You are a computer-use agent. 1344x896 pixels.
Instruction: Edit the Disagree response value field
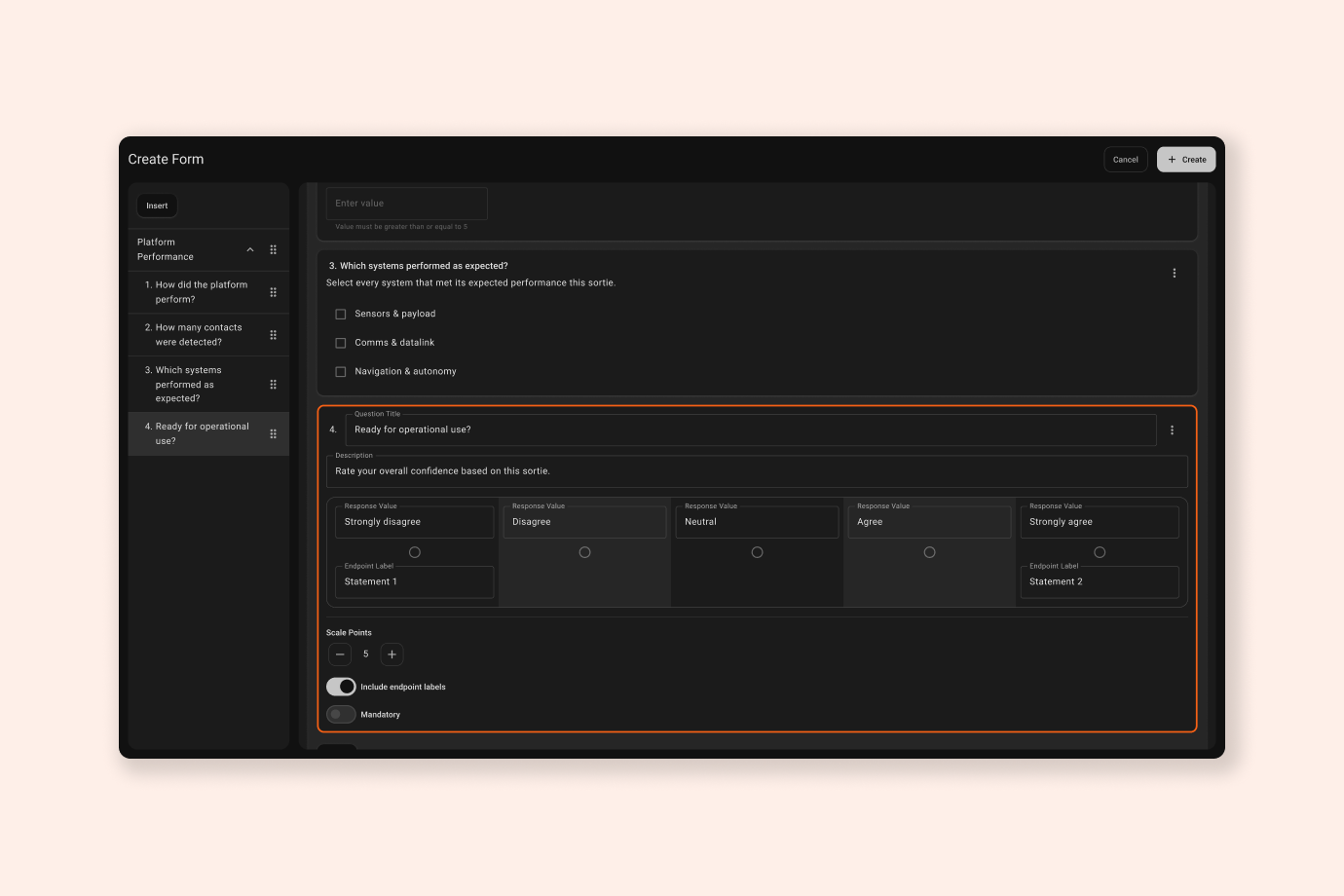[x=584, y=522]
